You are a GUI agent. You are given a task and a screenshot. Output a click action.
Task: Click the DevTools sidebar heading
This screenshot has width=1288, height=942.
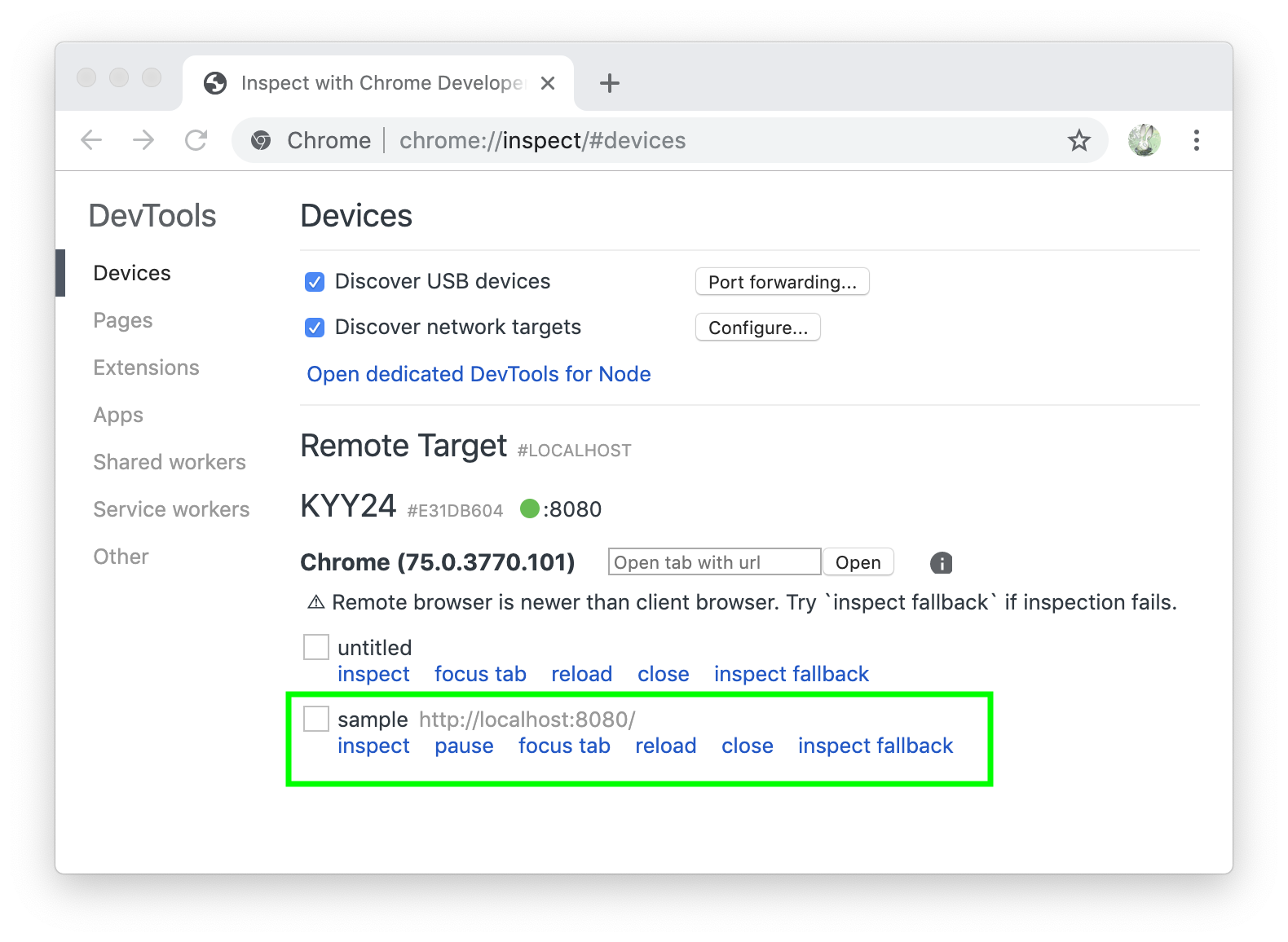coord(152,216)
